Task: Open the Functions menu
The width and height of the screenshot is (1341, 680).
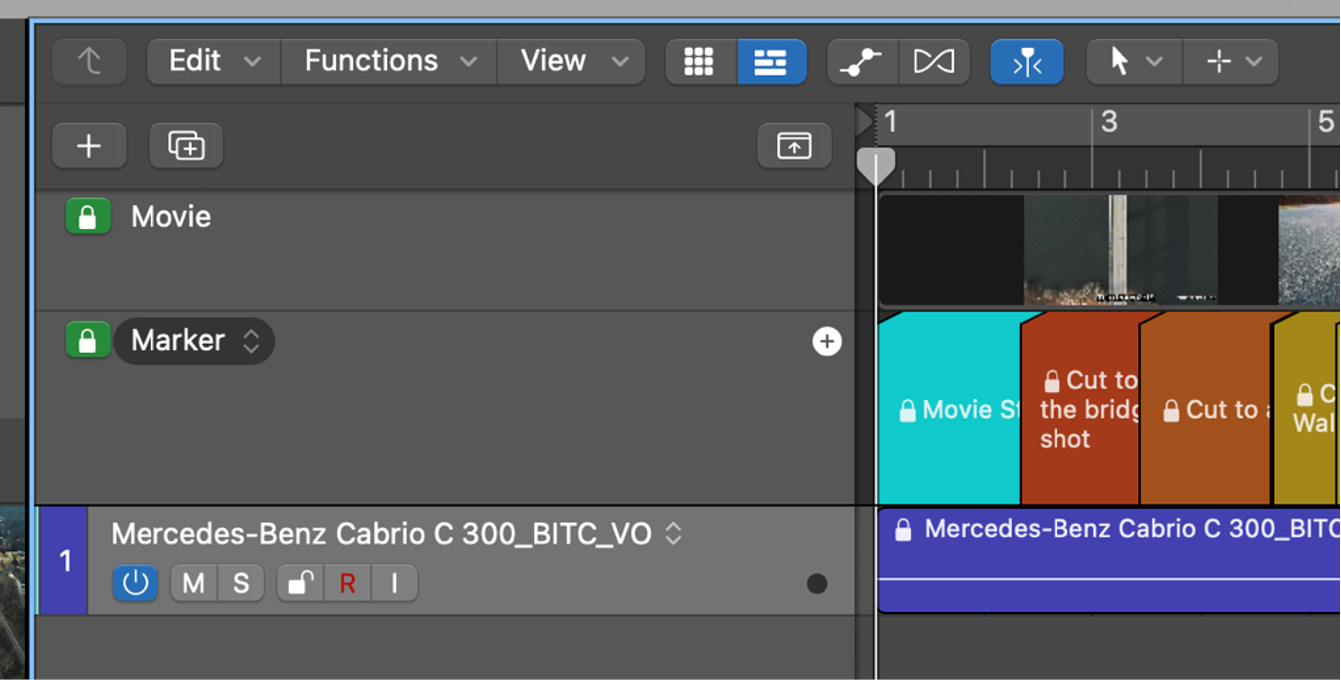Action: point(389,61)
